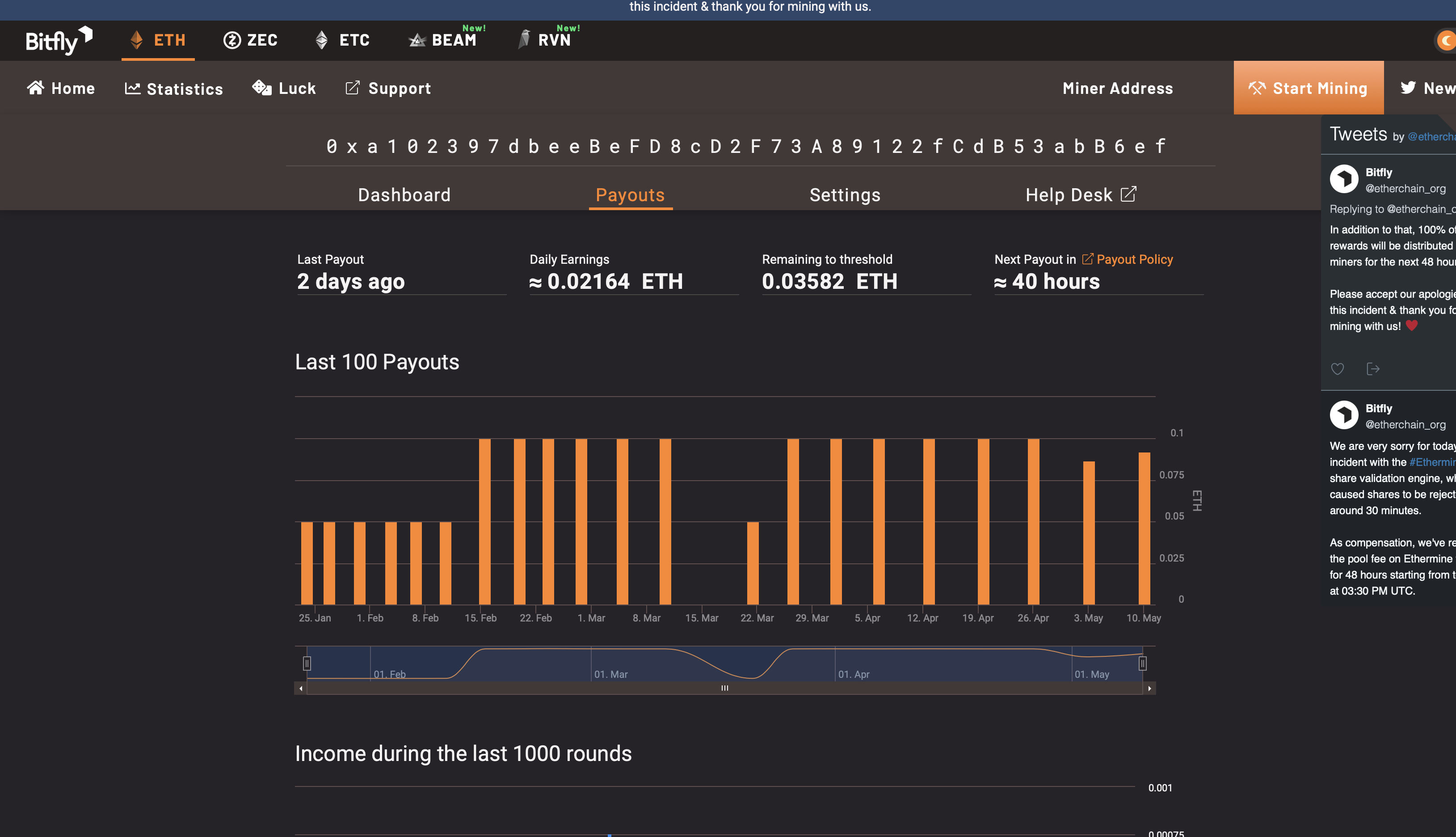Go to the Home page

[x=61, y=88]
